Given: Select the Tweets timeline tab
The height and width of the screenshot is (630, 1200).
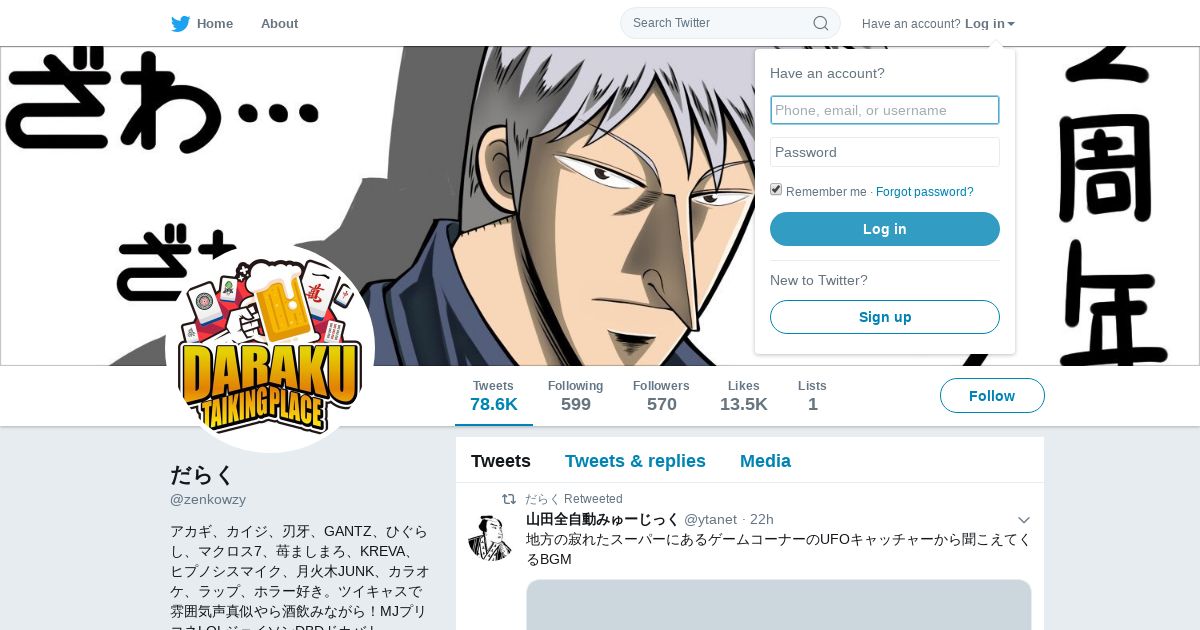Looking at the screenshot, I should pyautogui.click(x=501, y=461).
